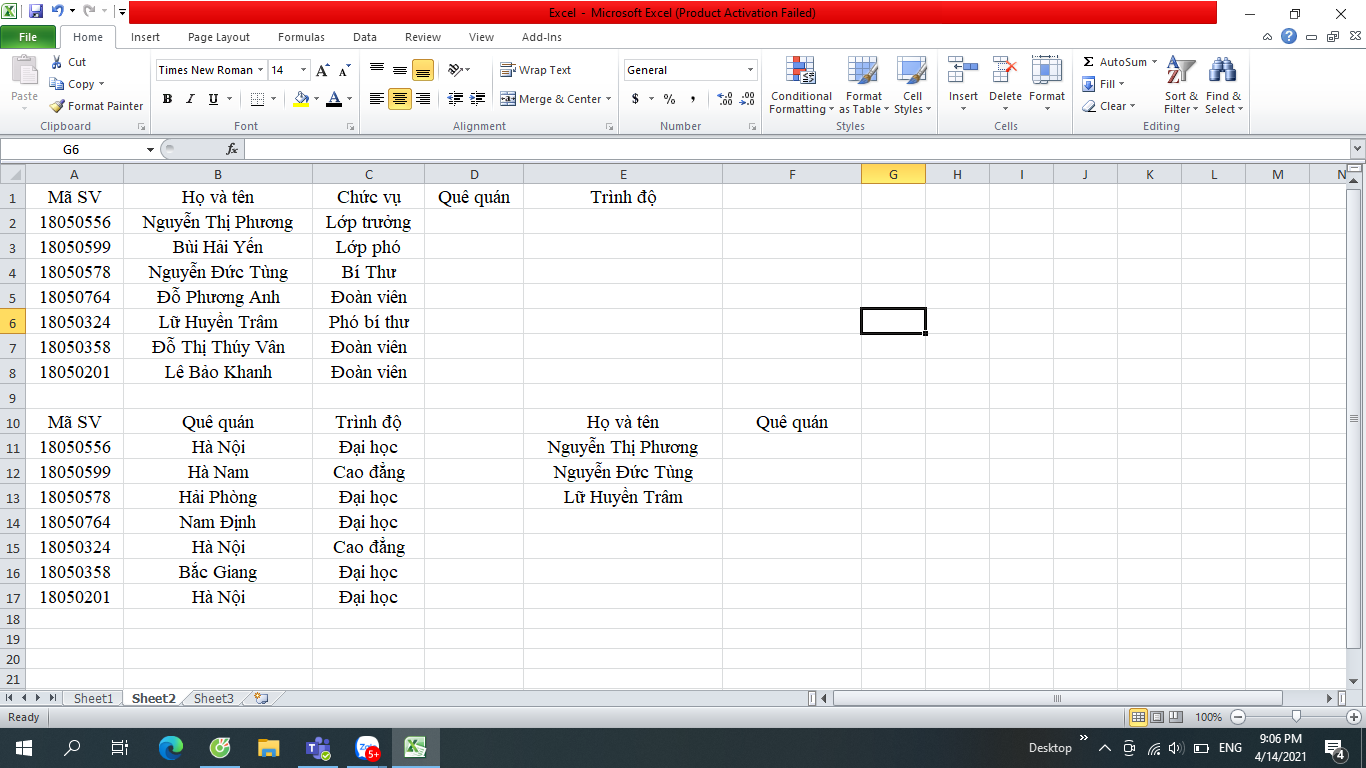Open the font size dropdown
Screen dimensions: 1366x768
point(304,70)
